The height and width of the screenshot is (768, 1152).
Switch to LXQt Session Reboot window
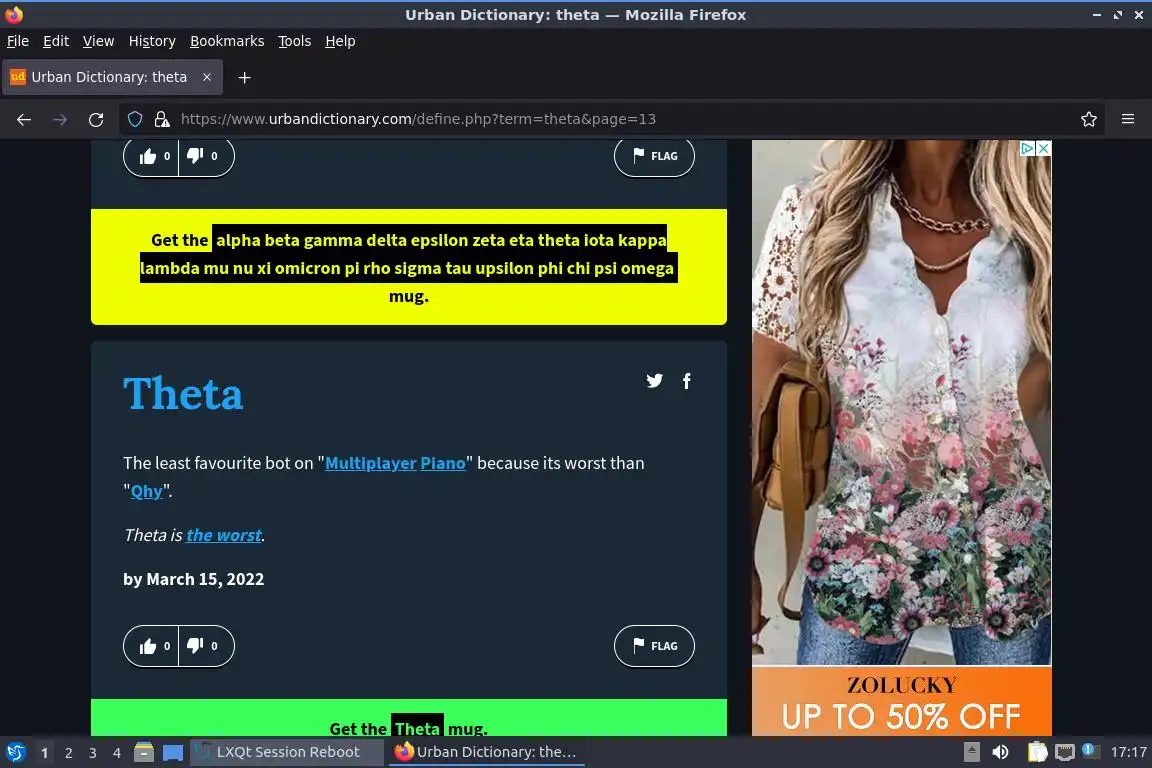[287, 752]
